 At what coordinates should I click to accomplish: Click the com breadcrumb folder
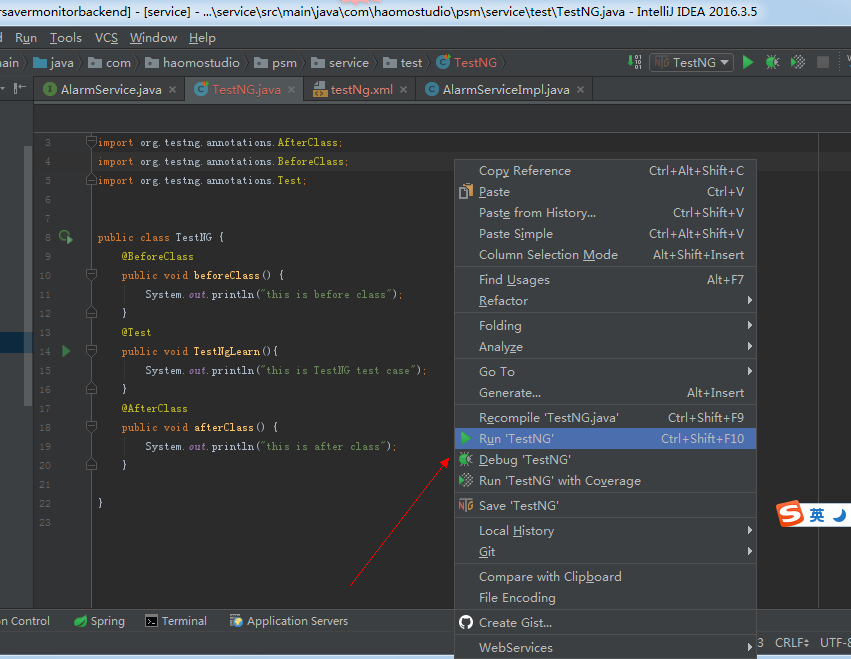pyautogui.click(x=110, y=63)
